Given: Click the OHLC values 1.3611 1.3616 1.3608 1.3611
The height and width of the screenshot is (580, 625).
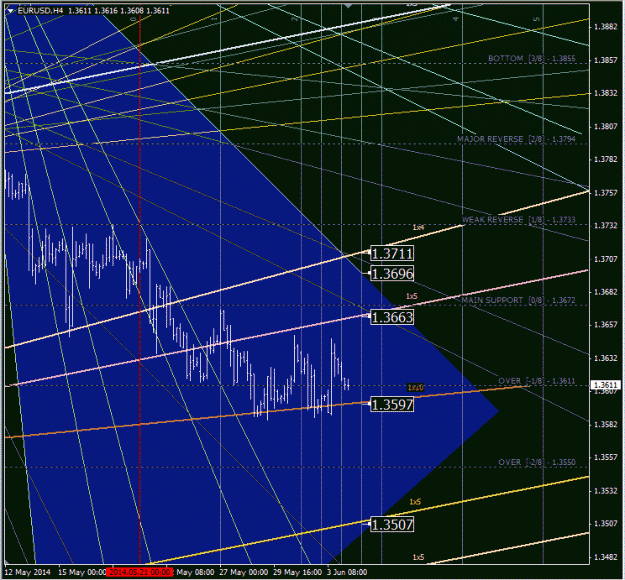Looking at the screenshot, I should (x=119, y=11).
